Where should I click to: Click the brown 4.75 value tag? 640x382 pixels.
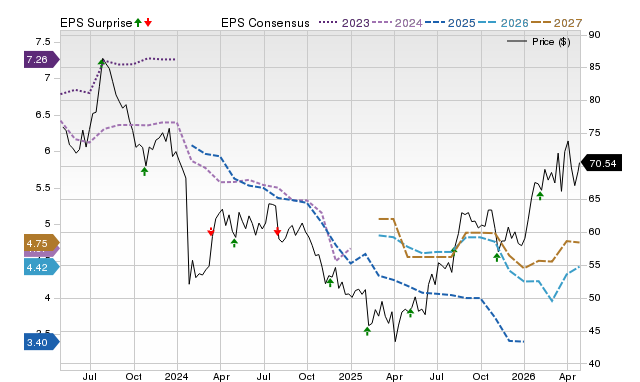[x=42, y=244]
